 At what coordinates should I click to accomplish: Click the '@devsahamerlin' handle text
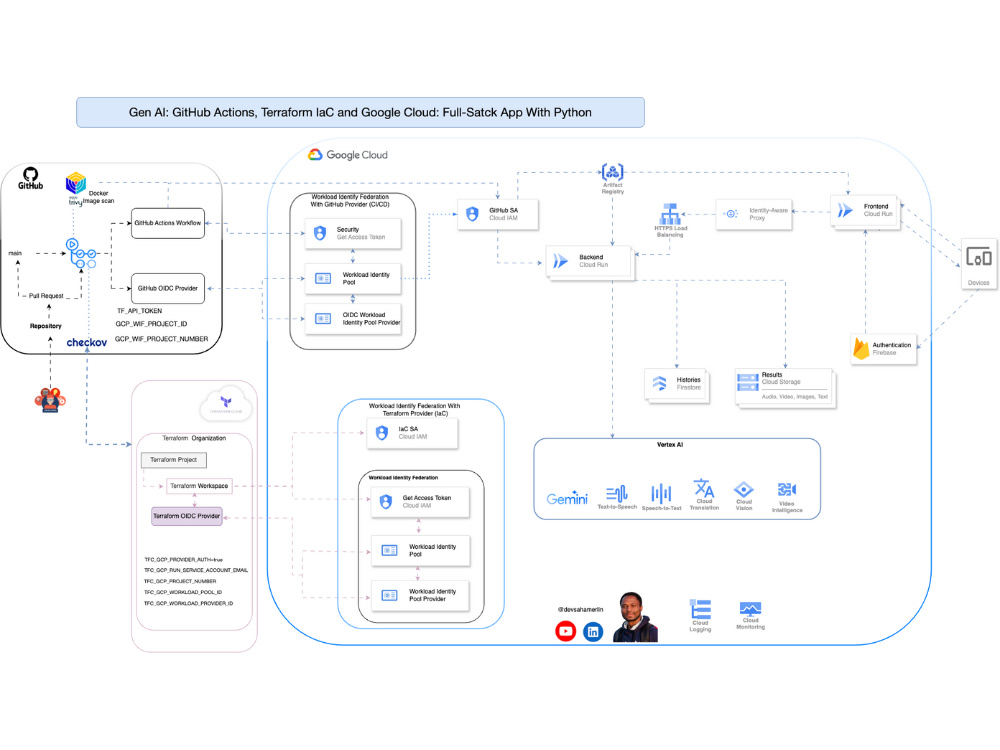[x=580, y=609]
